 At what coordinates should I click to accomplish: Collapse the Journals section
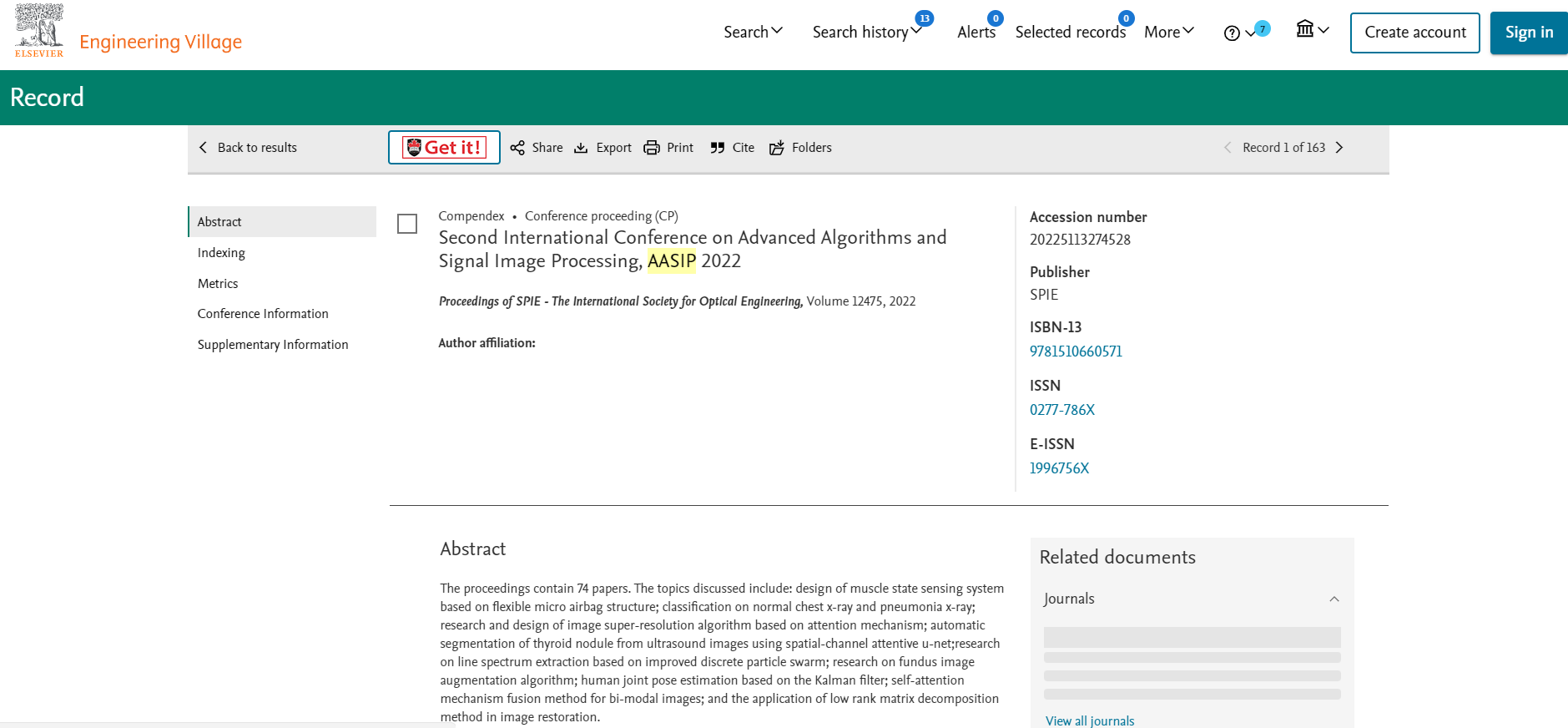tap(1334, 599)
